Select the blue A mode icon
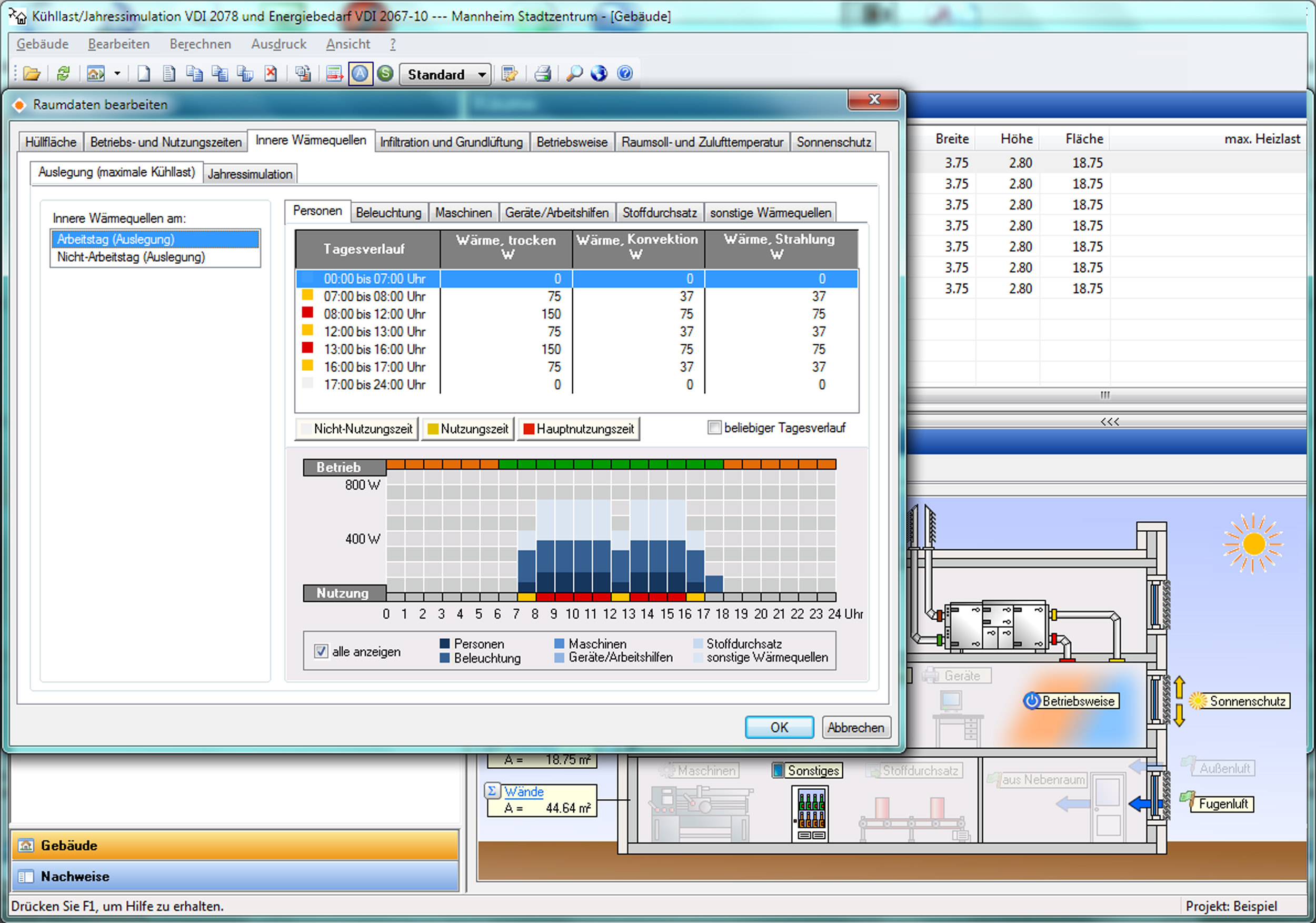 click(360, 74)
